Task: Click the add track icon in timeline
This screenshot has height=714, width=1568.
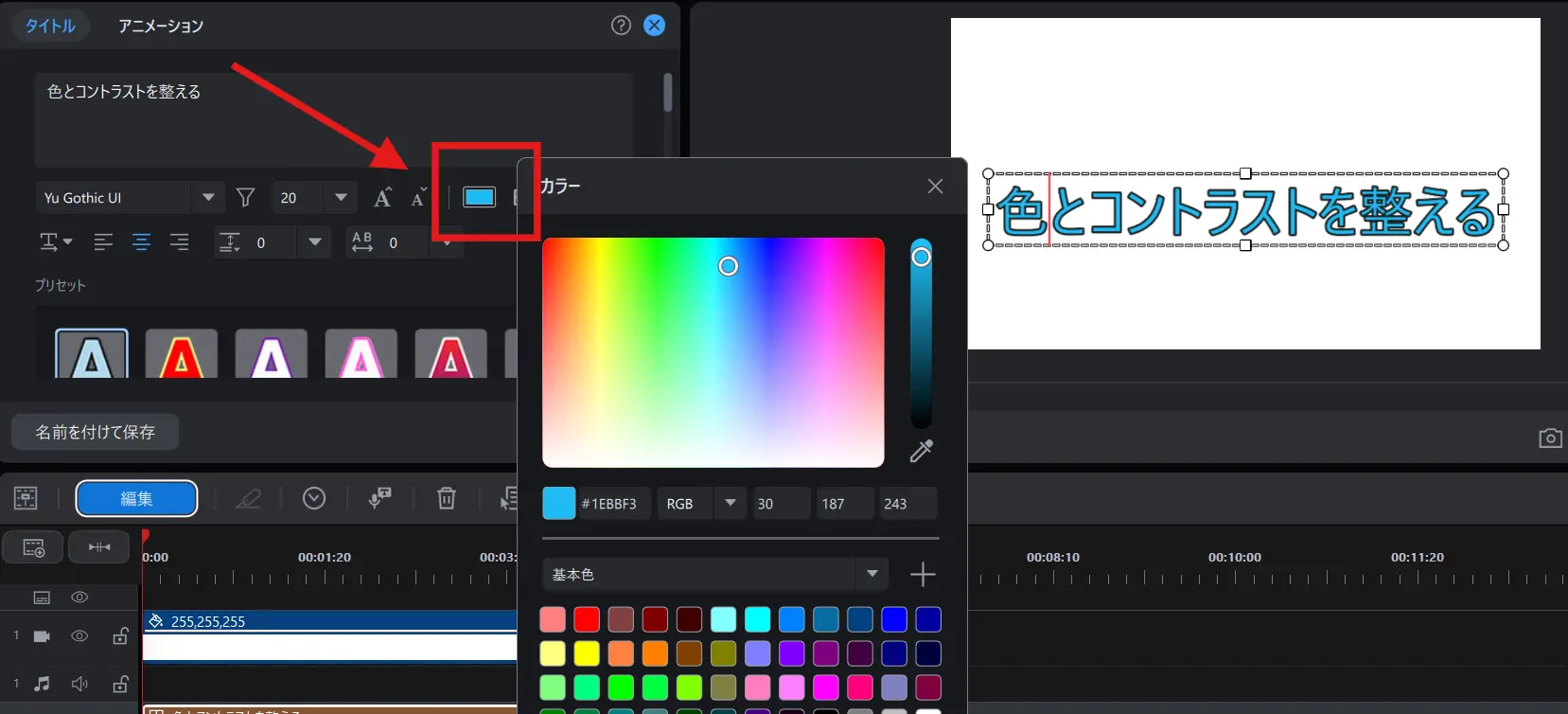Action: (33, 547)
